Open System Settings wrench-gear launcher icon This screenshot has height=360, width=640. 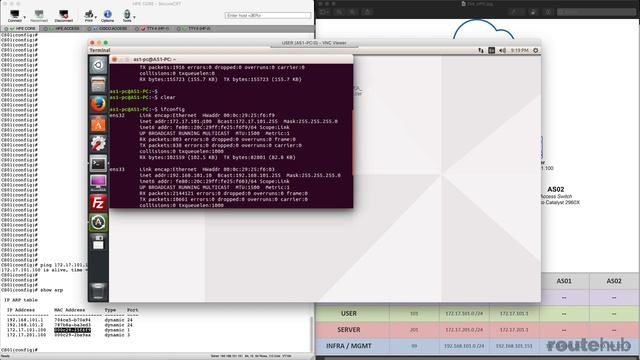pyautogui.click(x=98, y=144)
